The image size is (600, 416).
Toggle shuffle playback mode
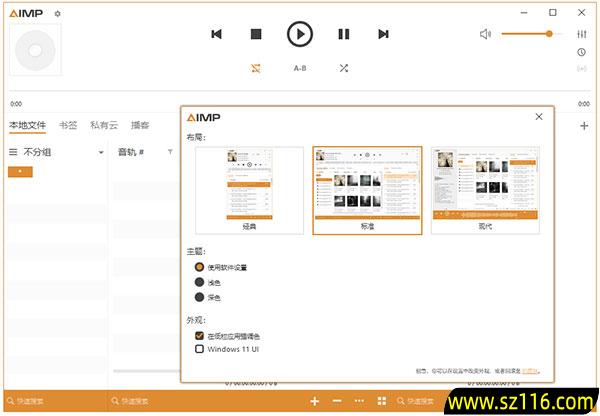click(x=343, y=68)
